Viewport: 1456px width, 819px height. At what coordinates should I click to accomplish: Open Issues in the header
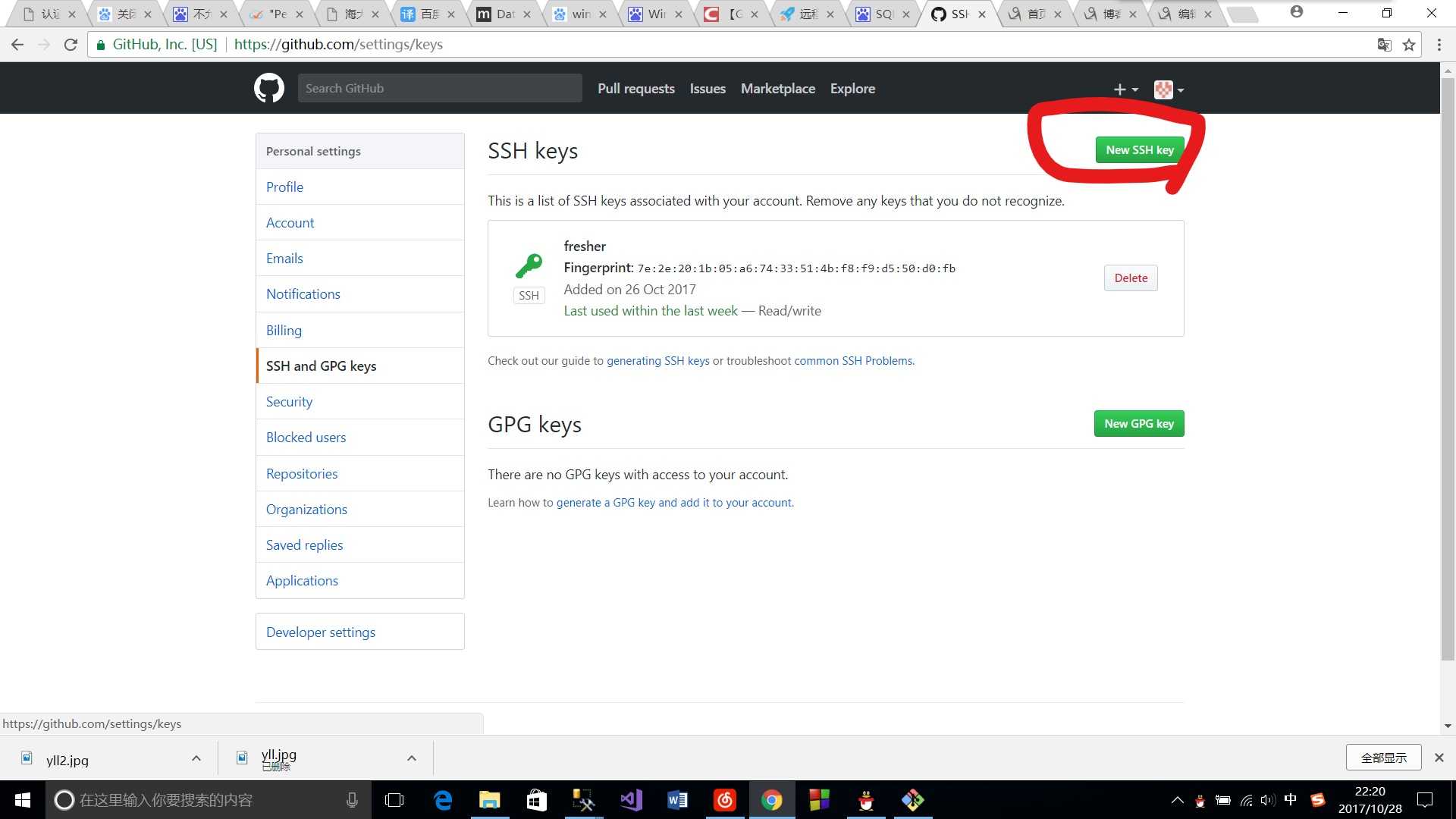coord(708,89)
